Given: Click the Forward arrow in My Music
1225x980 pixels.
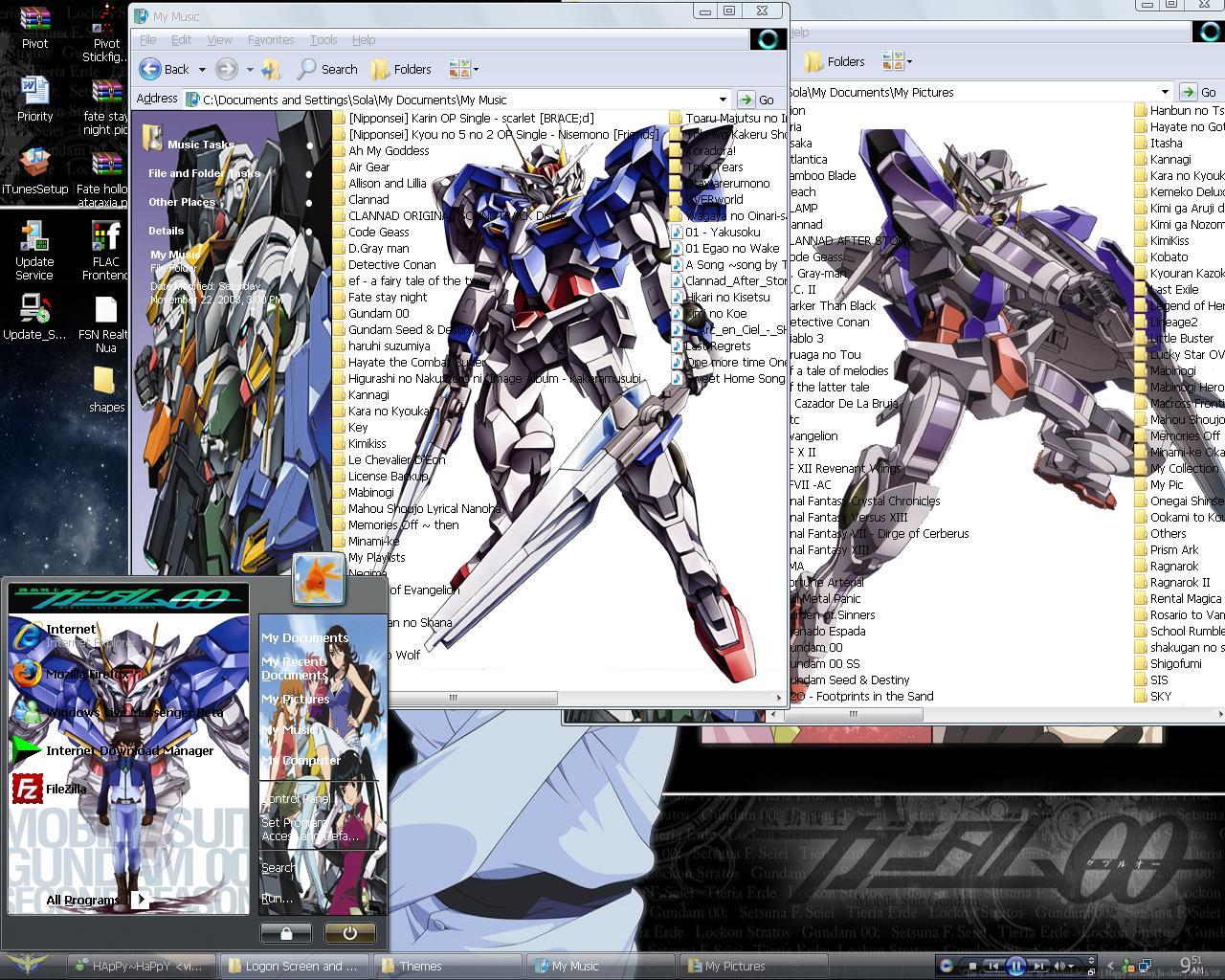Looking at the screenshot, I should point(226,69).
